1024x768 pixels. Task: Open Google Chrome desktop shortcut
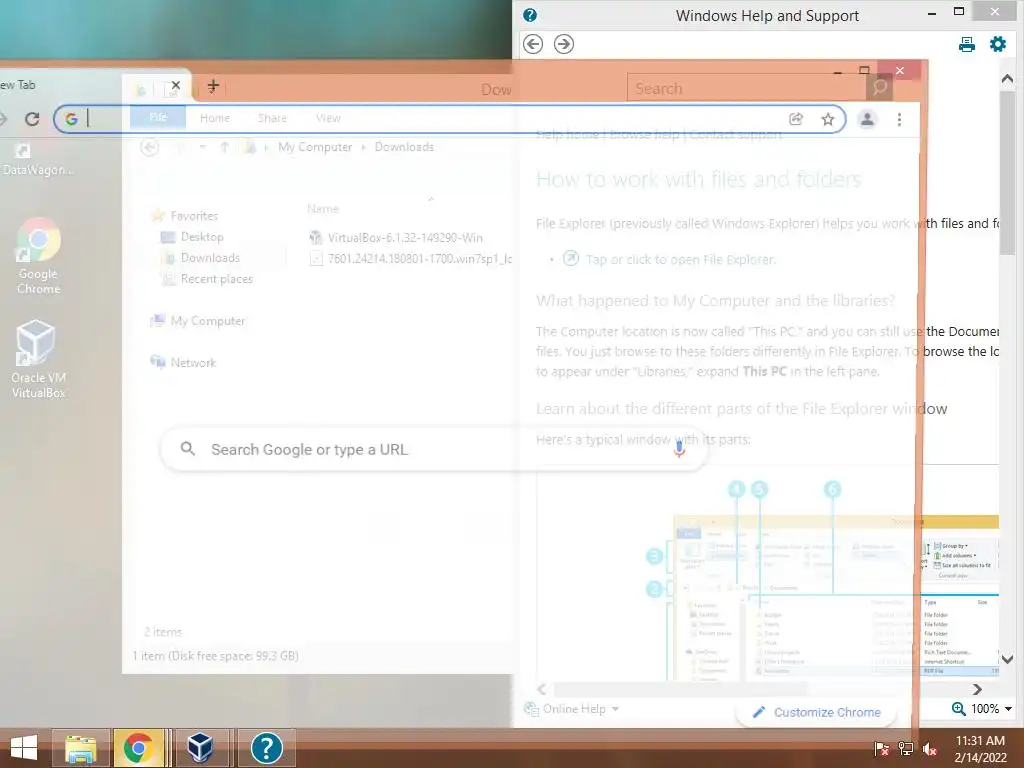pos(38,257)
